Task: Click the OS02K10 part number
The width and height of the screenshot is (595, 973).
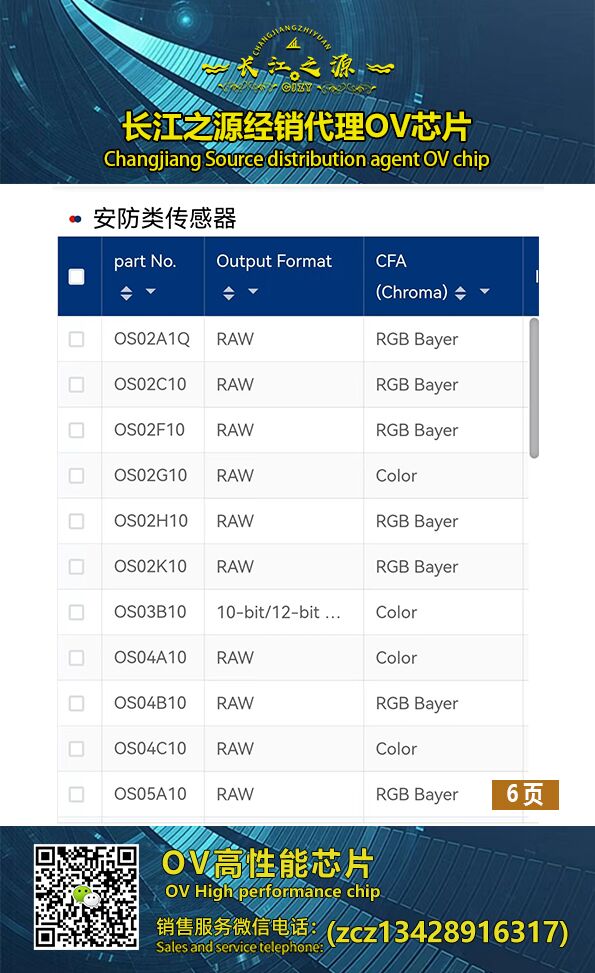Action: [150, 567]
